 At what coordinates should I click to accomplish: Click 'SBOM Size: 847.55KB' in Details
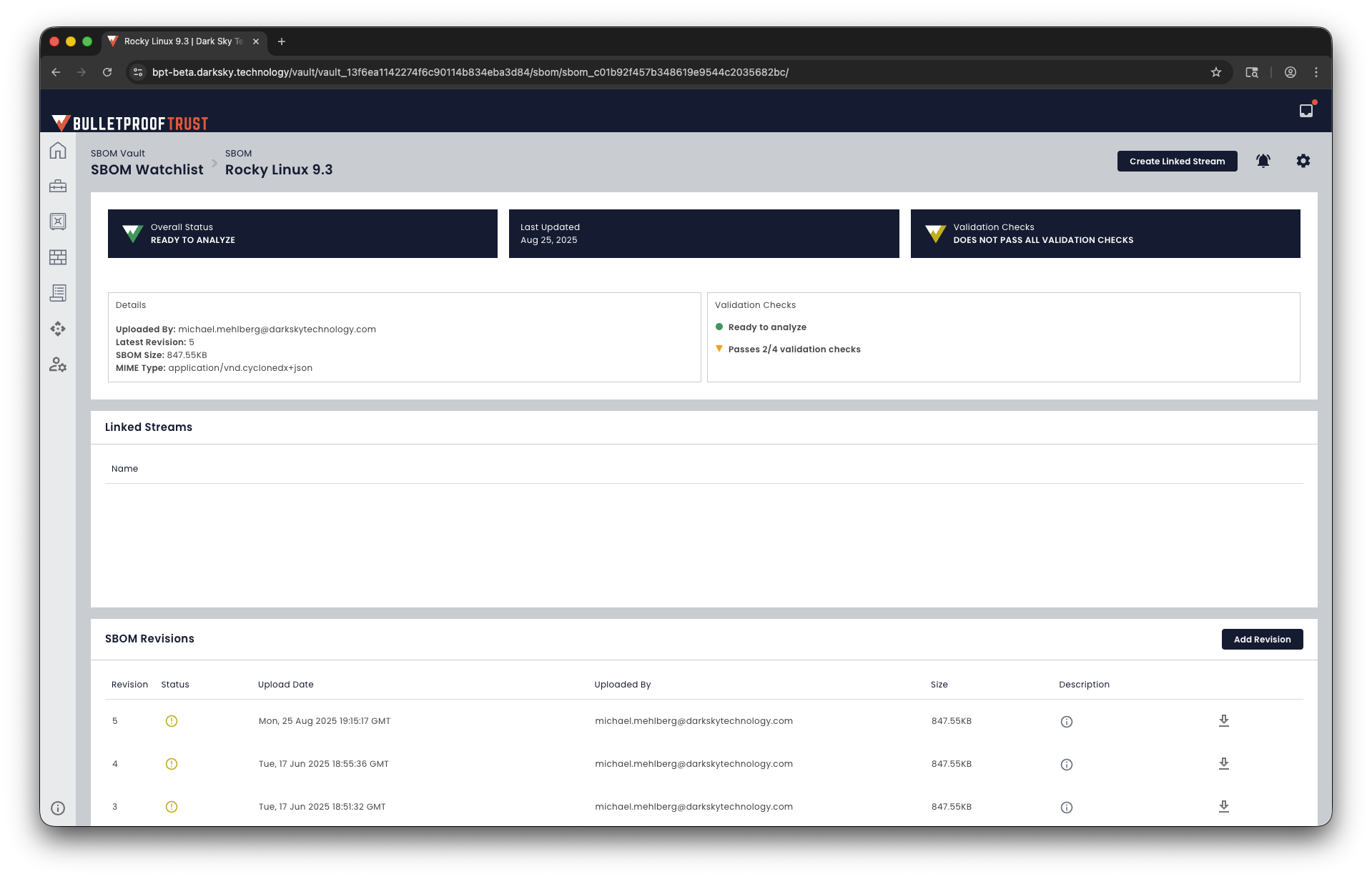(x=162, y=355)
